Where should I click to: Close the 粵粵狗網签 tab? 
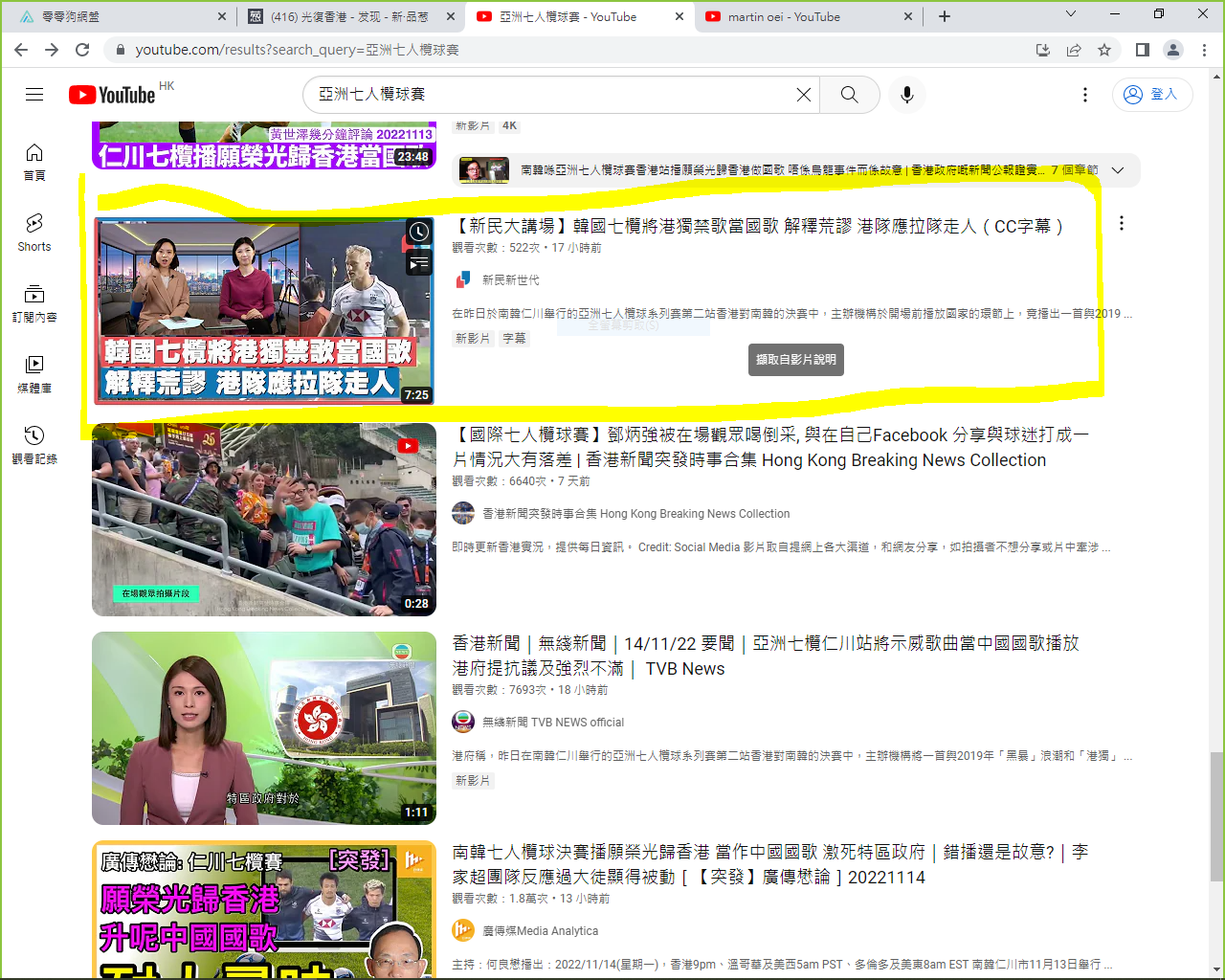[x=222, y=16]
